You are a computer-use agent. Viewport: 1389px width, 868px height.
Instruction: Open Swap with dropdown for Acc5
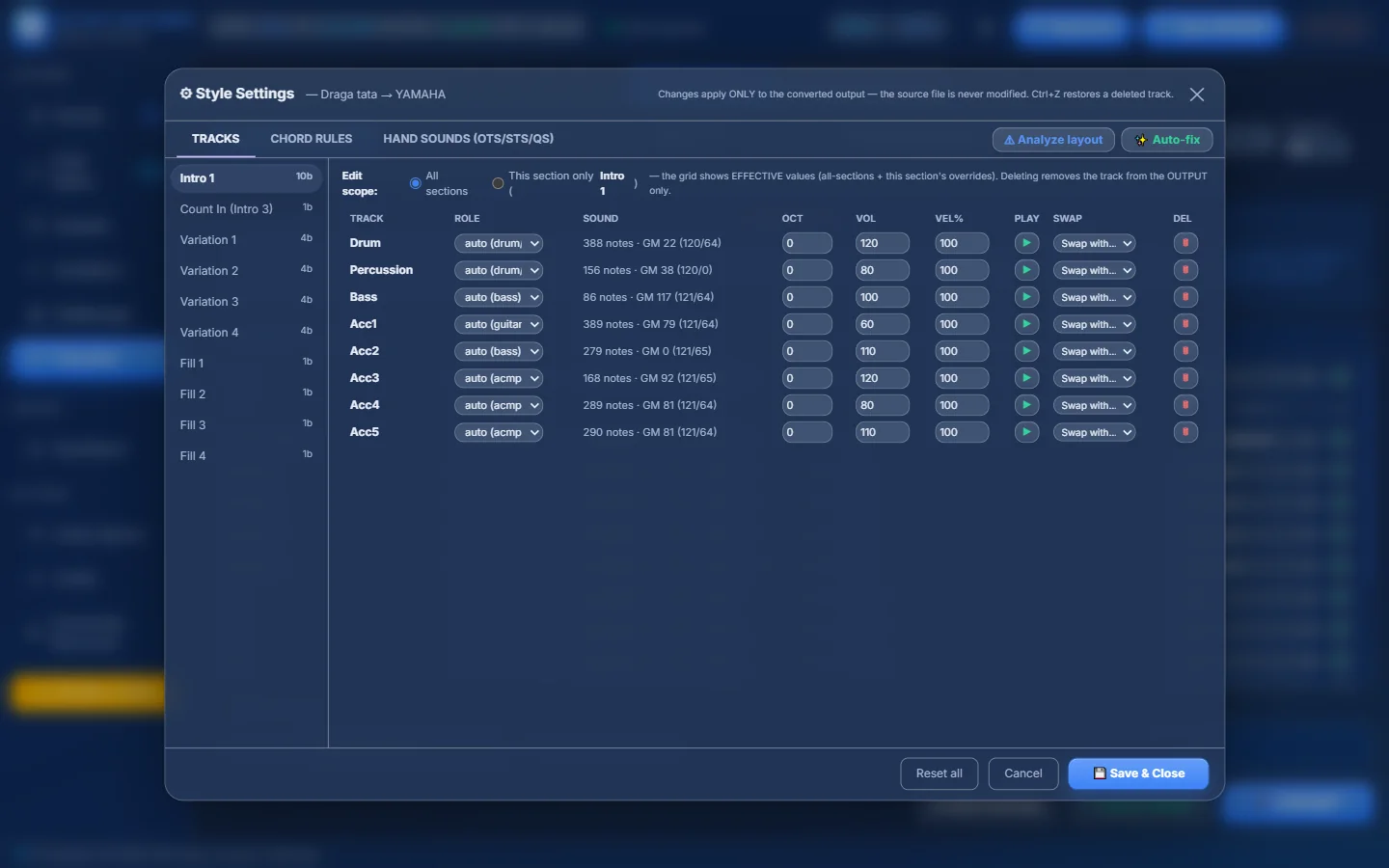click(x=1094, y=432)
